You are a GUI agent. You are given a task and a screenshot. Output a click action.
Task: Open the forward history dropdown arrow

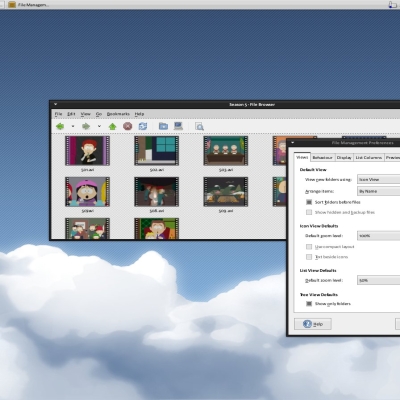pos(99,126)
